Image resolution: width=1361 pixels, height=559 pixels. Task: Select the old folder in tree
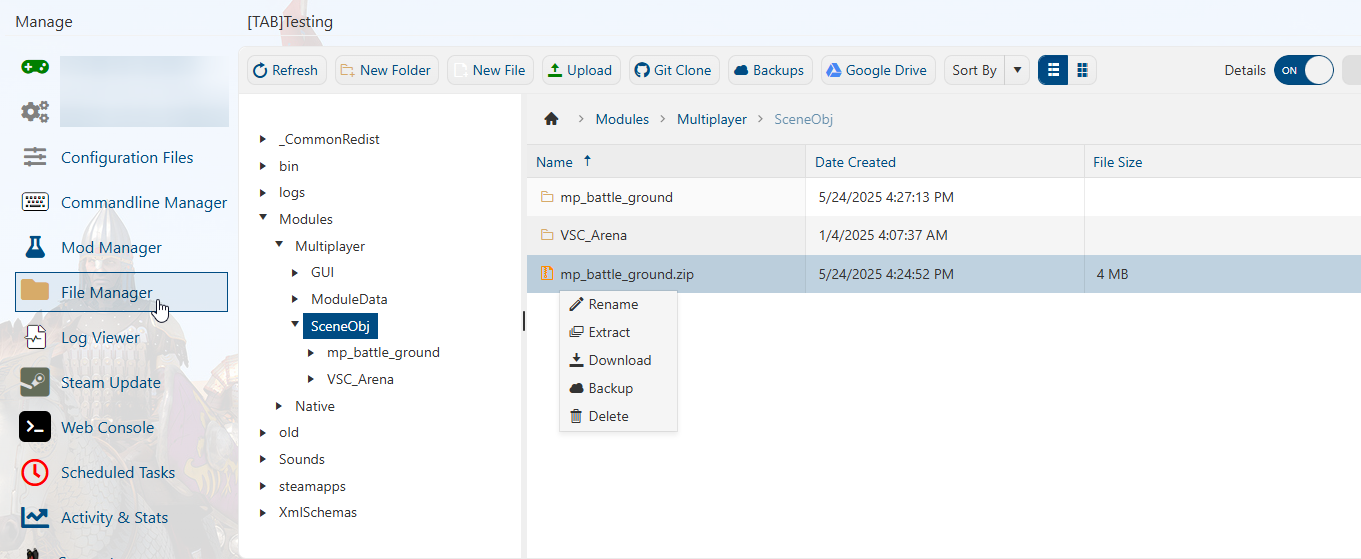289,432
